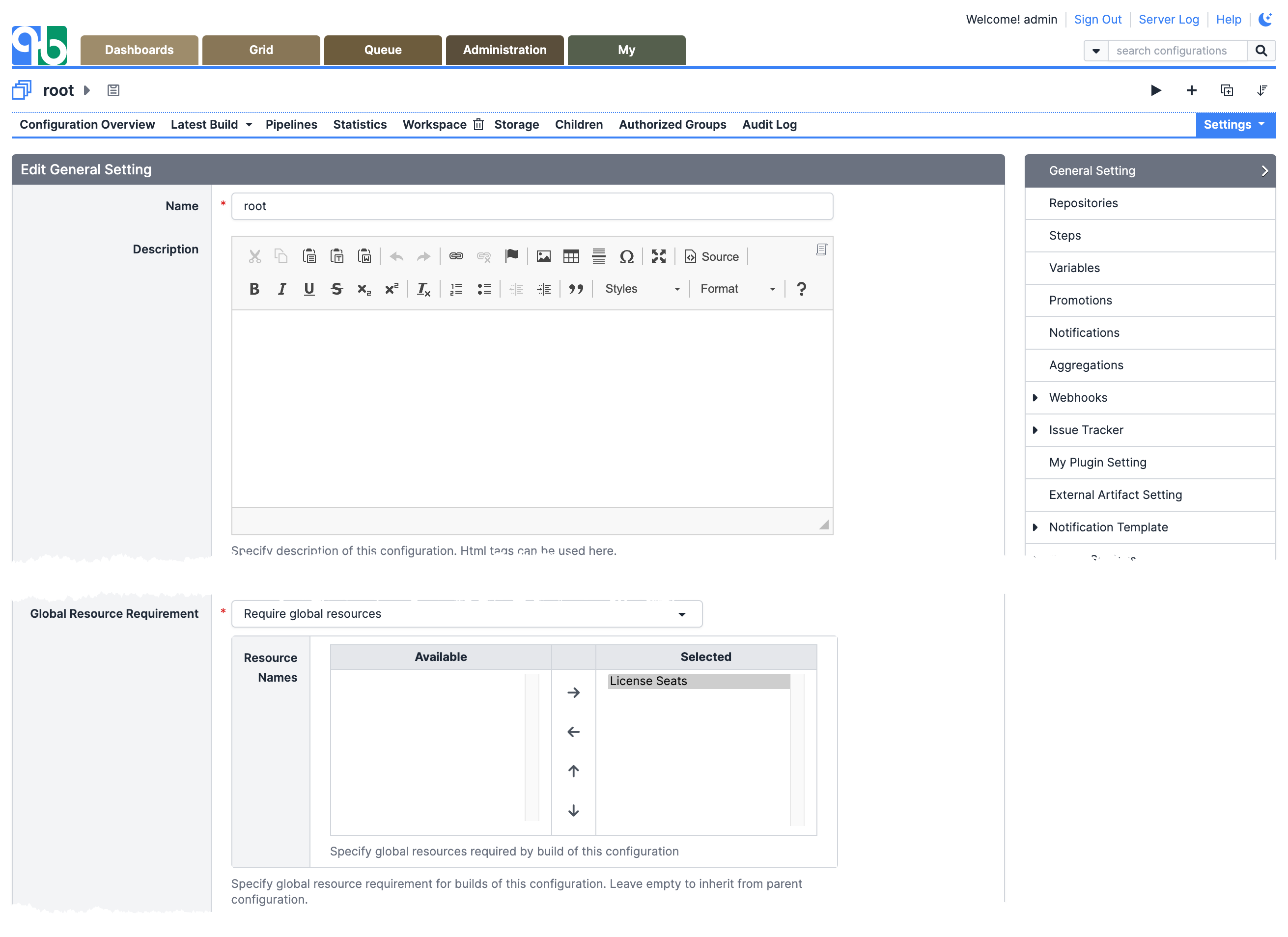1288x937 pixels.
Task: Toggle Underline formatting
Action: (x=309, y=289)
